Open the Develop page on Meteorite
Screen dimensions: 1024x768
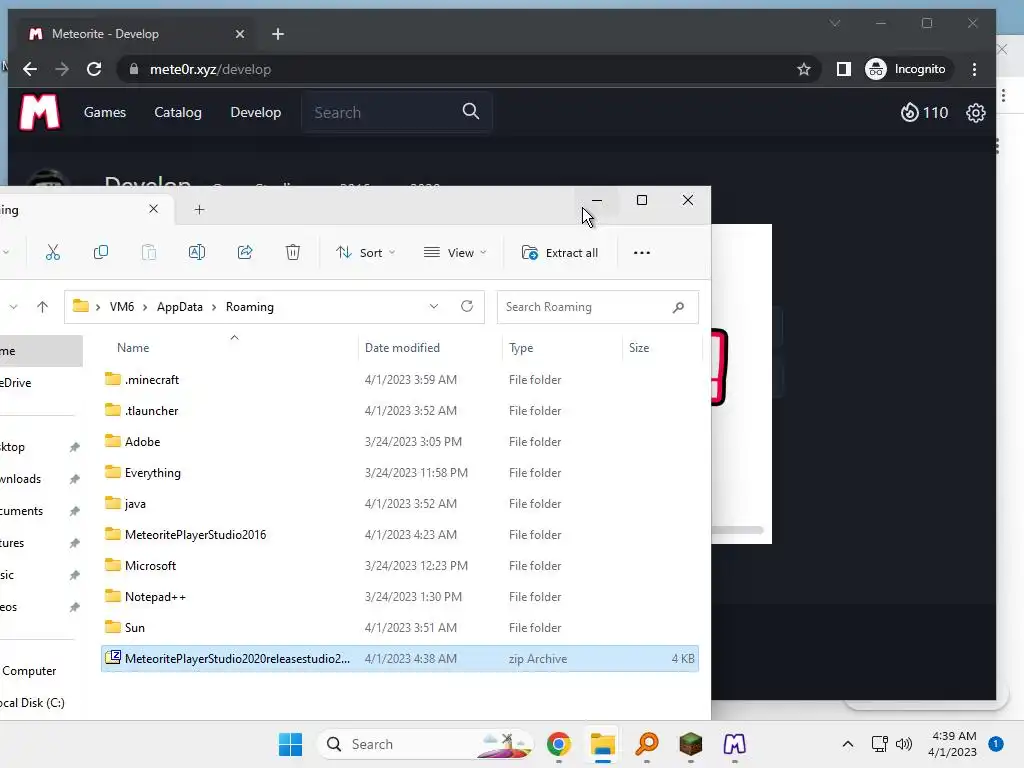pos(255,112)
